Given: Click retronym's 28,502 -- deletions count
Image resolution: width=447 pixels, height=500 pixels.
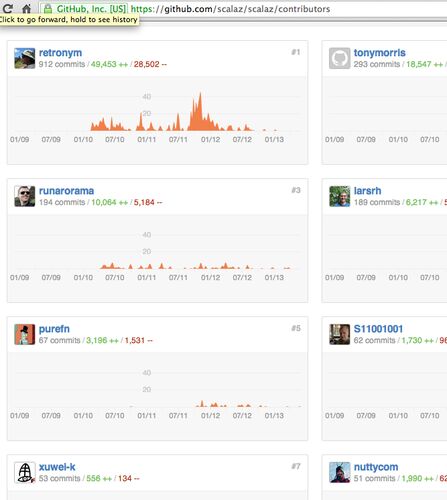Looking at the screenshot, I should 150,64.
